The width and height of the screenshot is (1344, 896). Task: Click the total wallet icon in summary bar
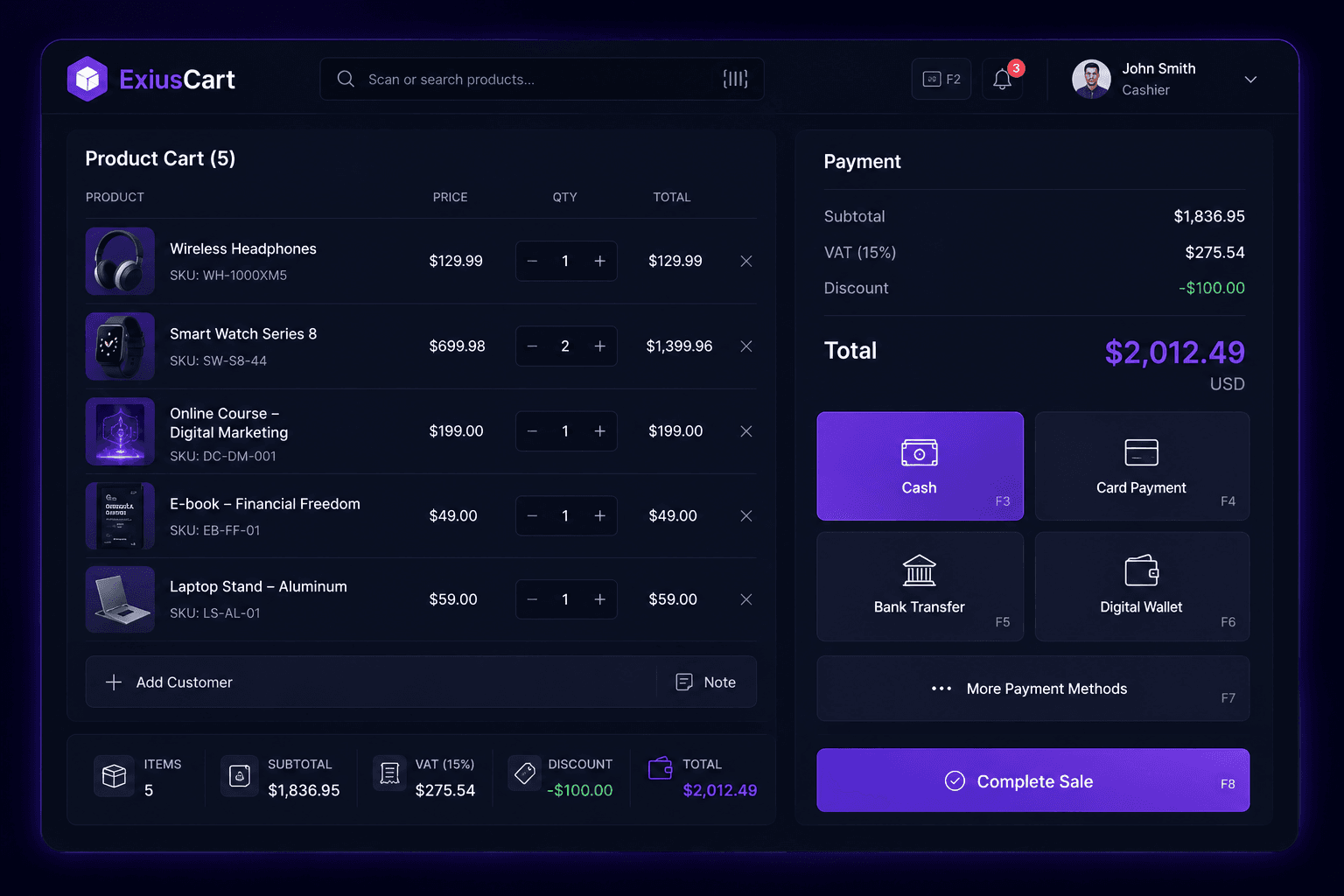coord(661,768)
